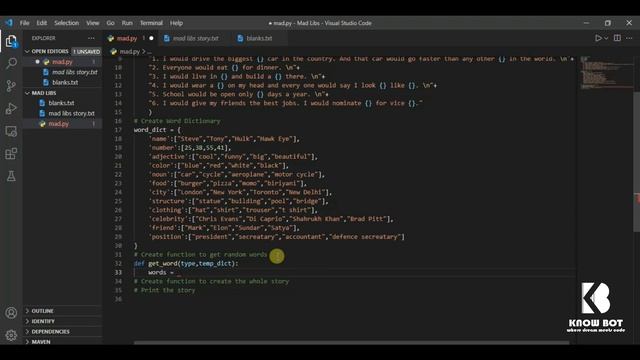Run Python file with play icon
The width and height of the screenshot is (640, 360).
point(598,38)
